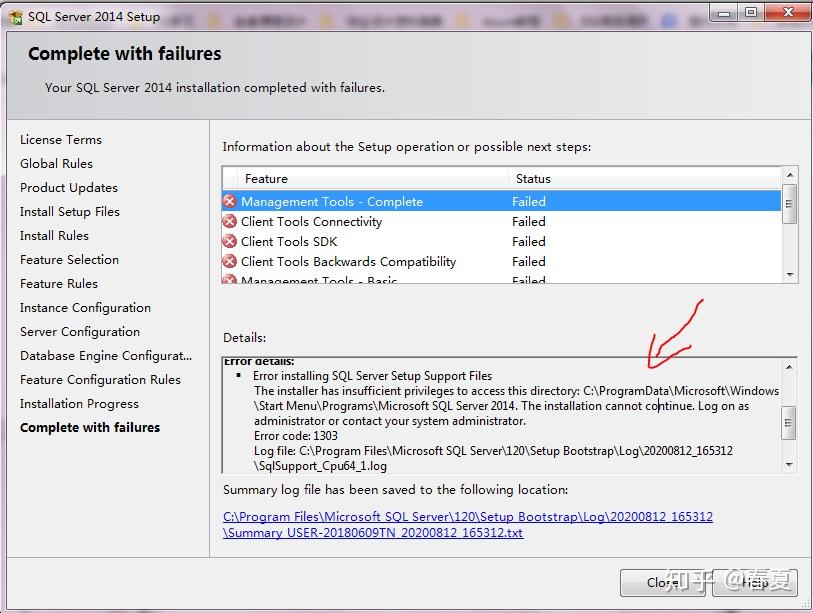Select the partially visible Management Tools - Basic row
The height and width of the screenshot is (613, 813).
pos(501,278)
